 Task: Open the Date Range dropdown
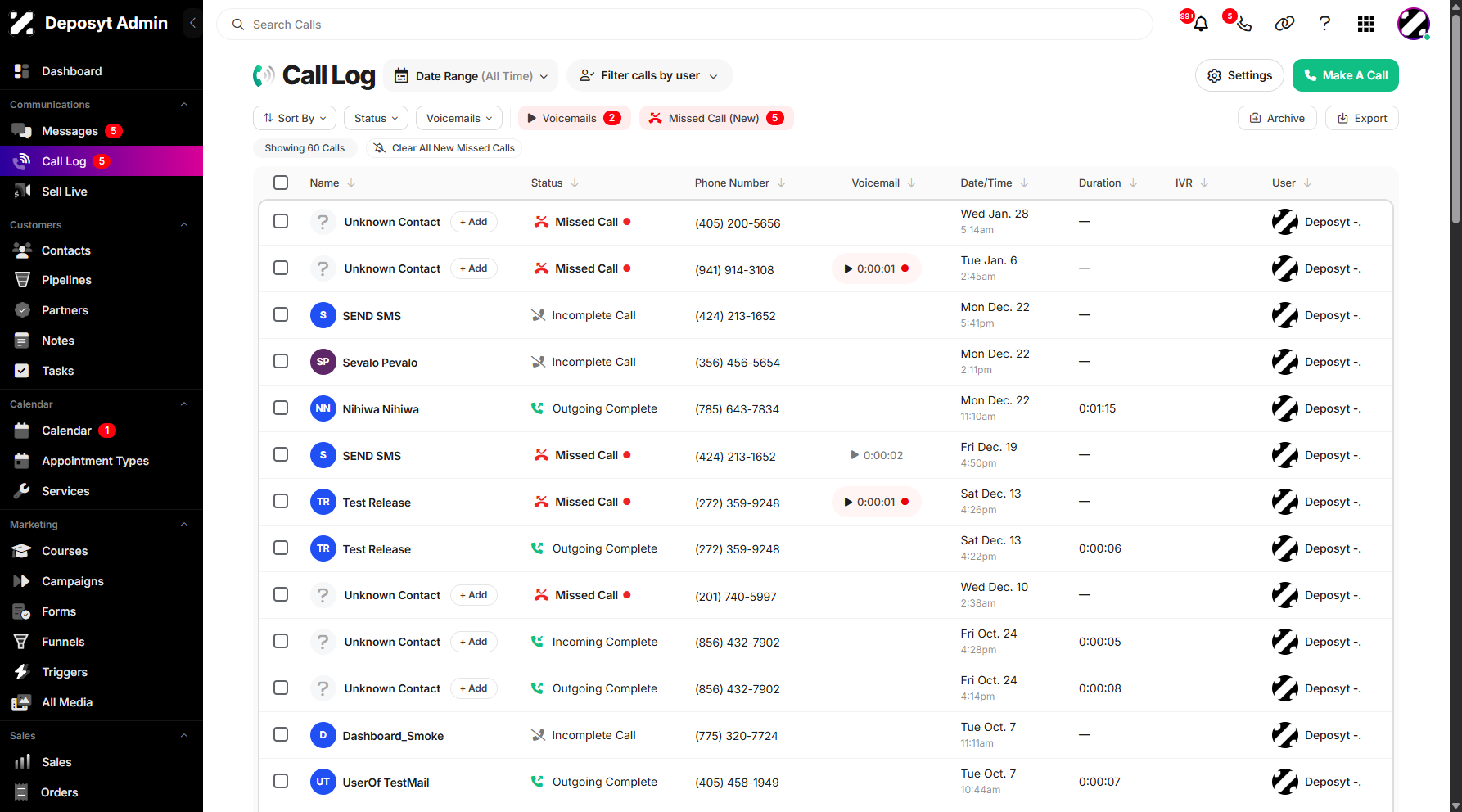click(471, 75)
